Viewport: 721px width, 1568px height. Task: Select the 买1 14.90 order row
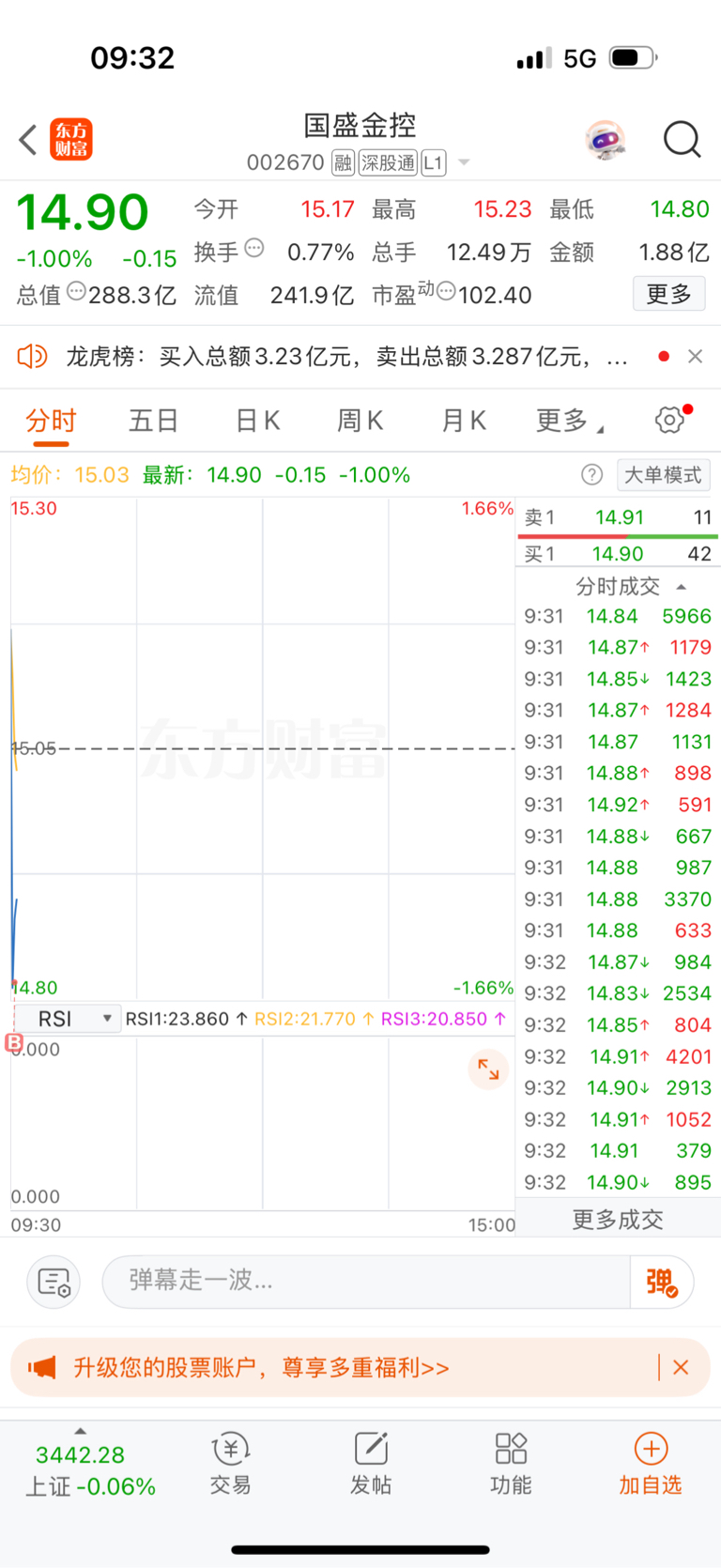click(618, 554)
